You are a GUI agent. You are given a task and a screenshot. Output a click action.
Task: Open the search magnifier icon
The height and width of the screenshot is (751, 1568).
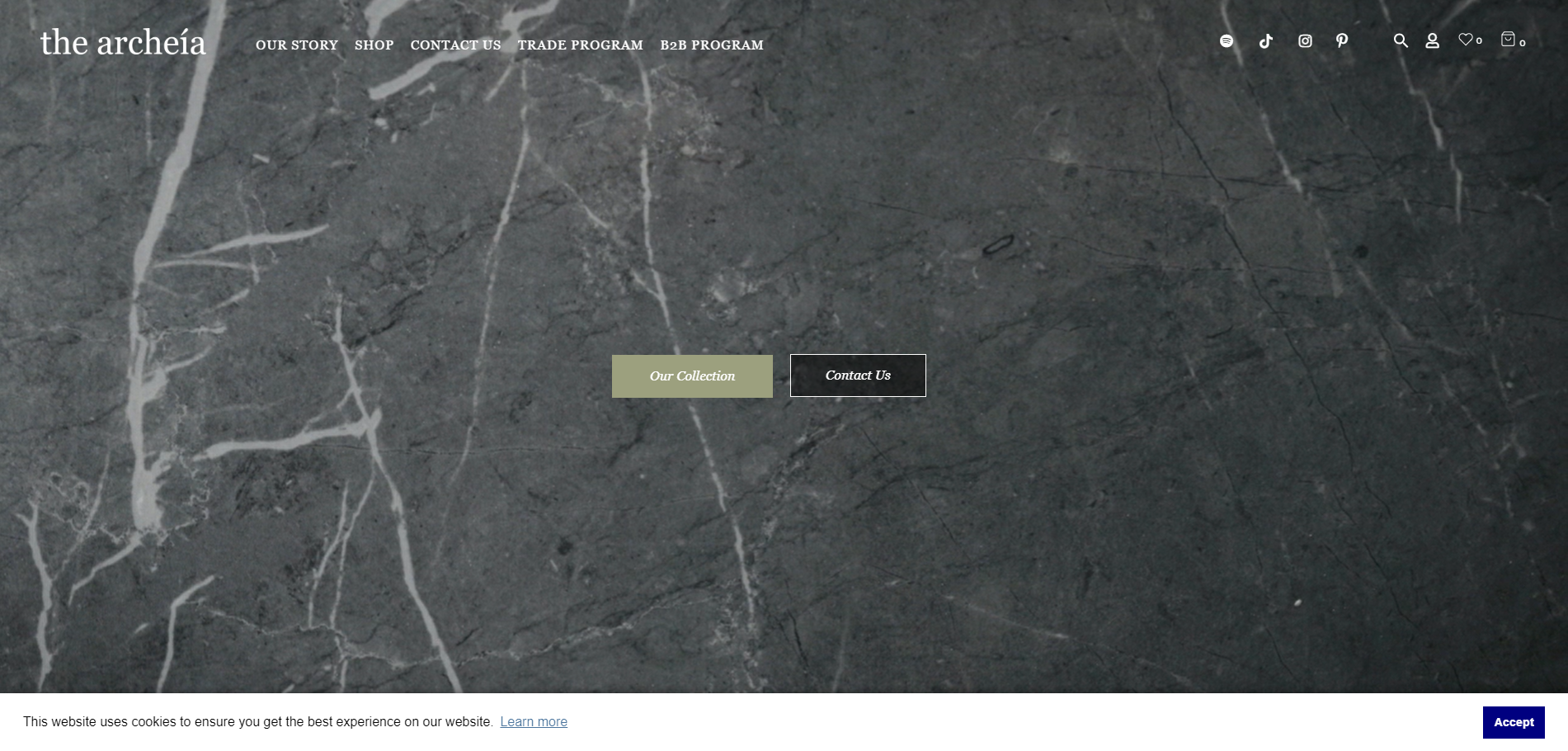pos(1401,40)
